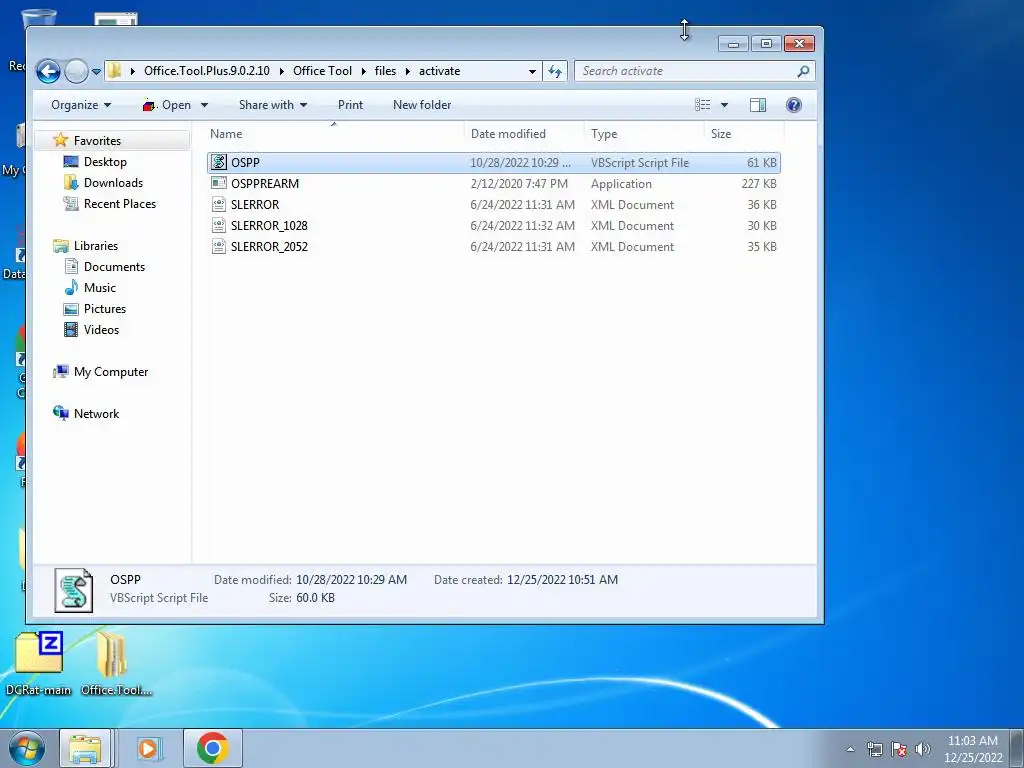Refresh the folder with refresh icon

click(x=555, y=71)
